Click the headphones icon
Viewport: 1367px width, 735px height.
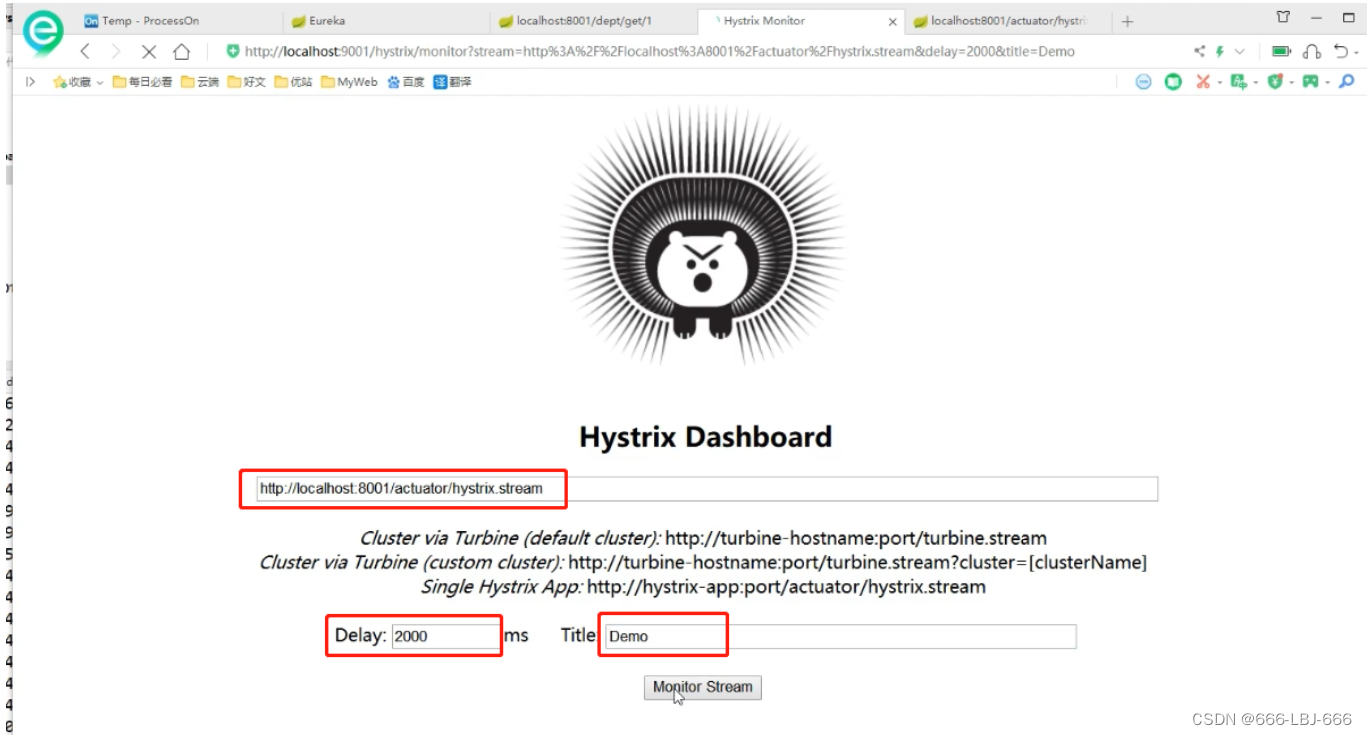click(x=1312, y=51)
